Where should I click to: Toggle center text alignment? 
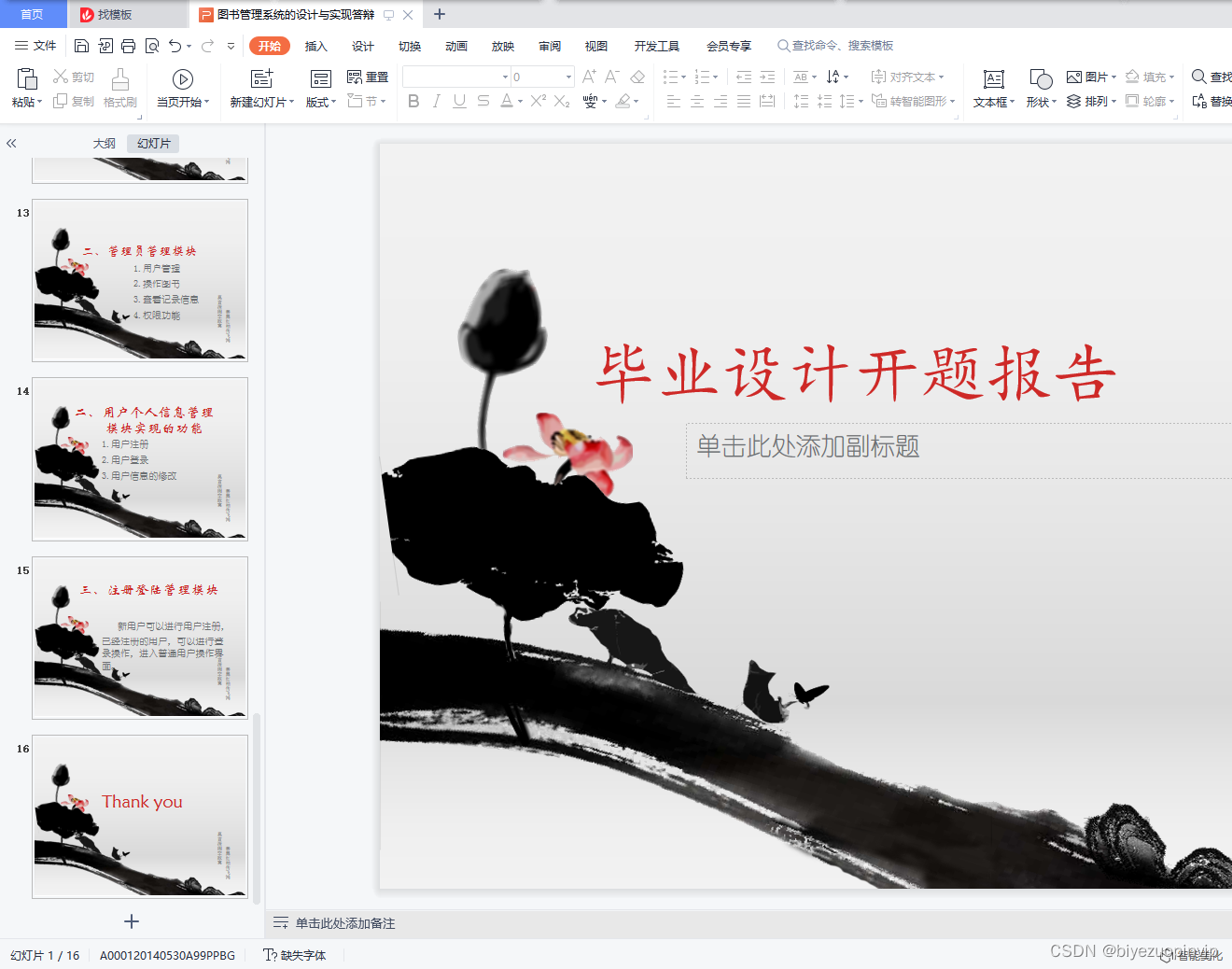pyautogui.click(x=697, y=101)
